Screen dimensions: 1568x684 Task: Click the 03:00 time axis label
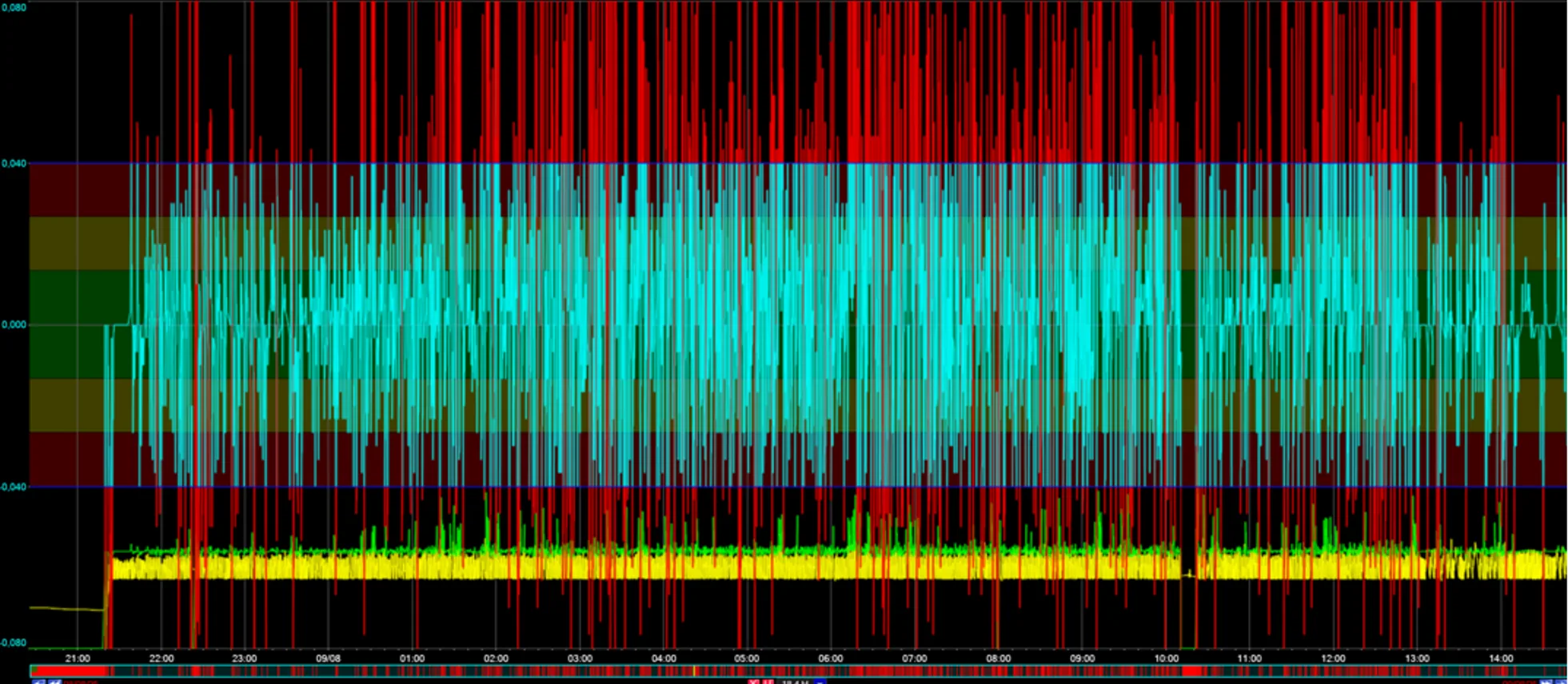click(580, 658)
